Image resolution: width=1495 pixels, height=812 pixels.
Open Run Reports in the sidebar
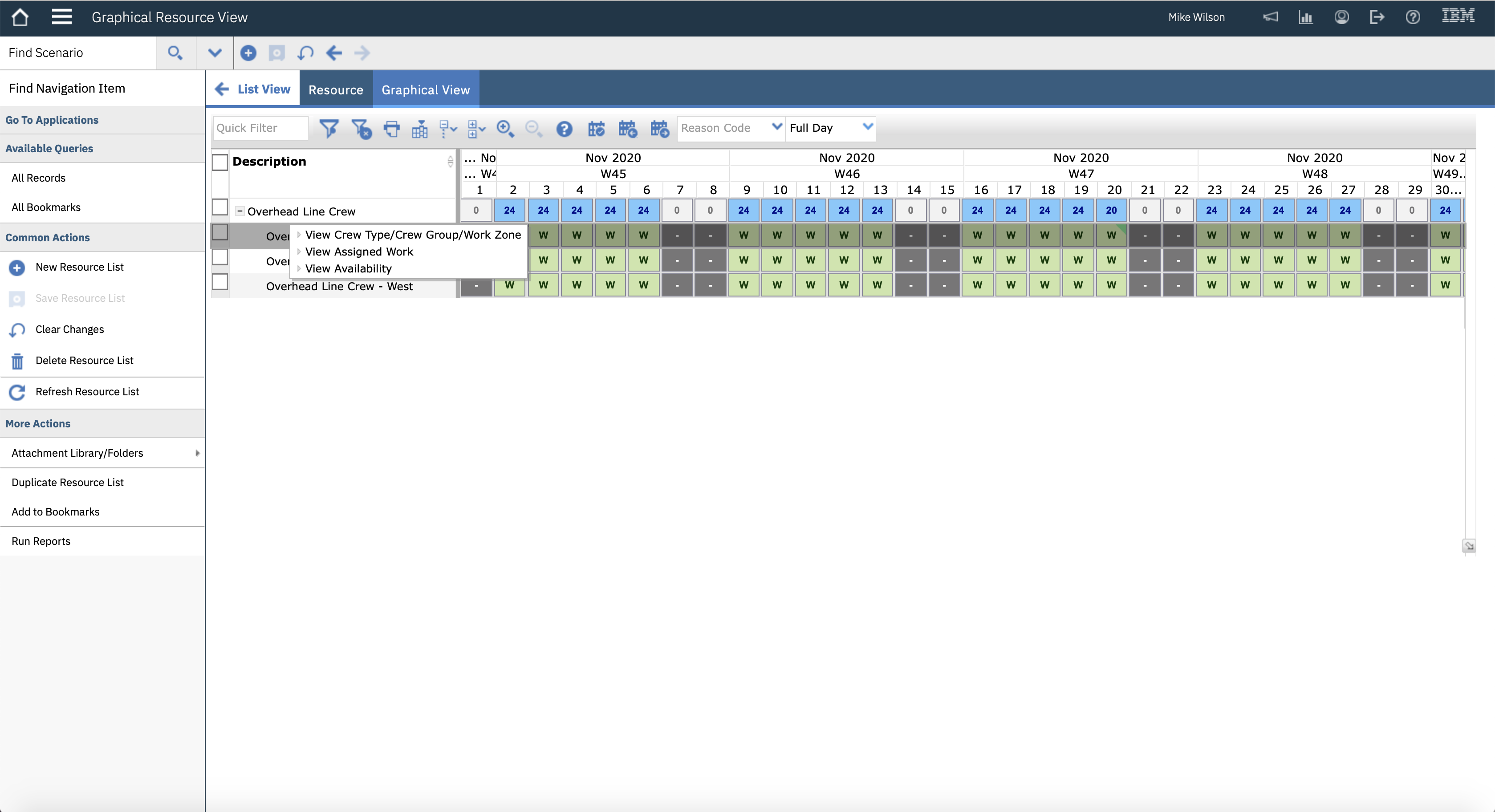tap(41, 540)
